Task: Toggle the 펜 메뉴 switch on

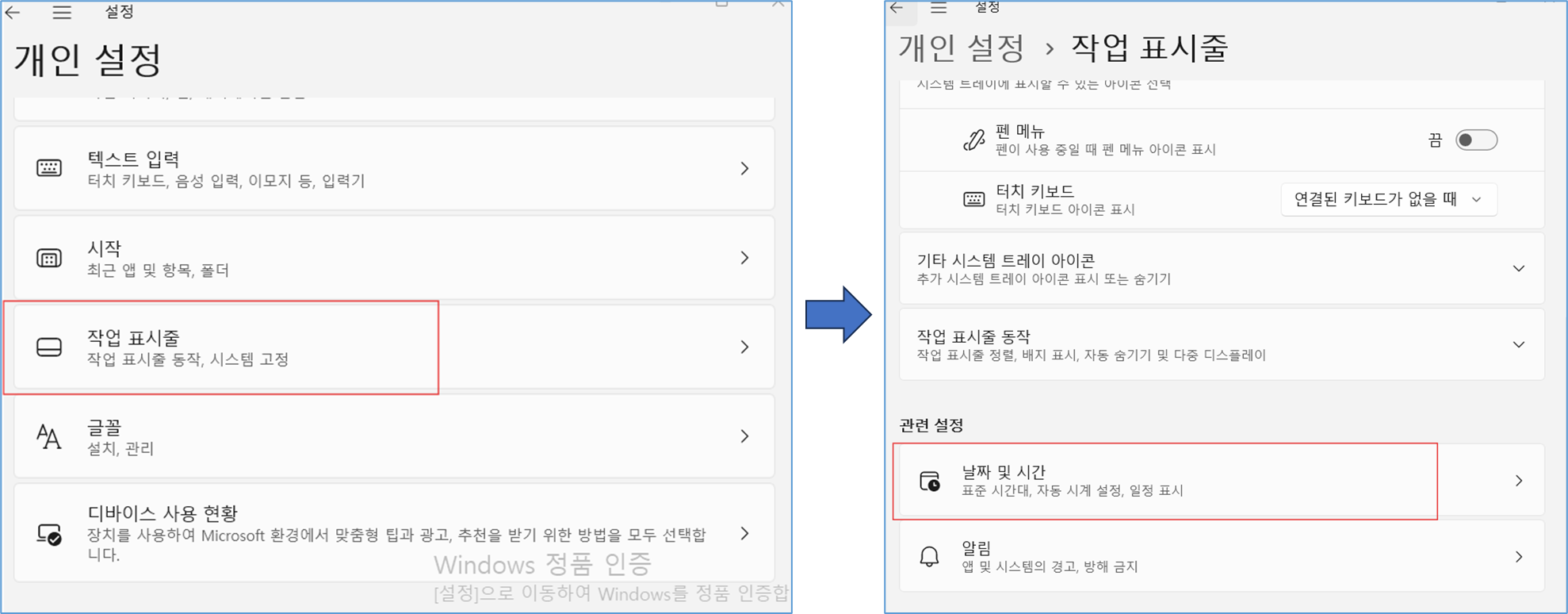Action: click(1476, 140)
